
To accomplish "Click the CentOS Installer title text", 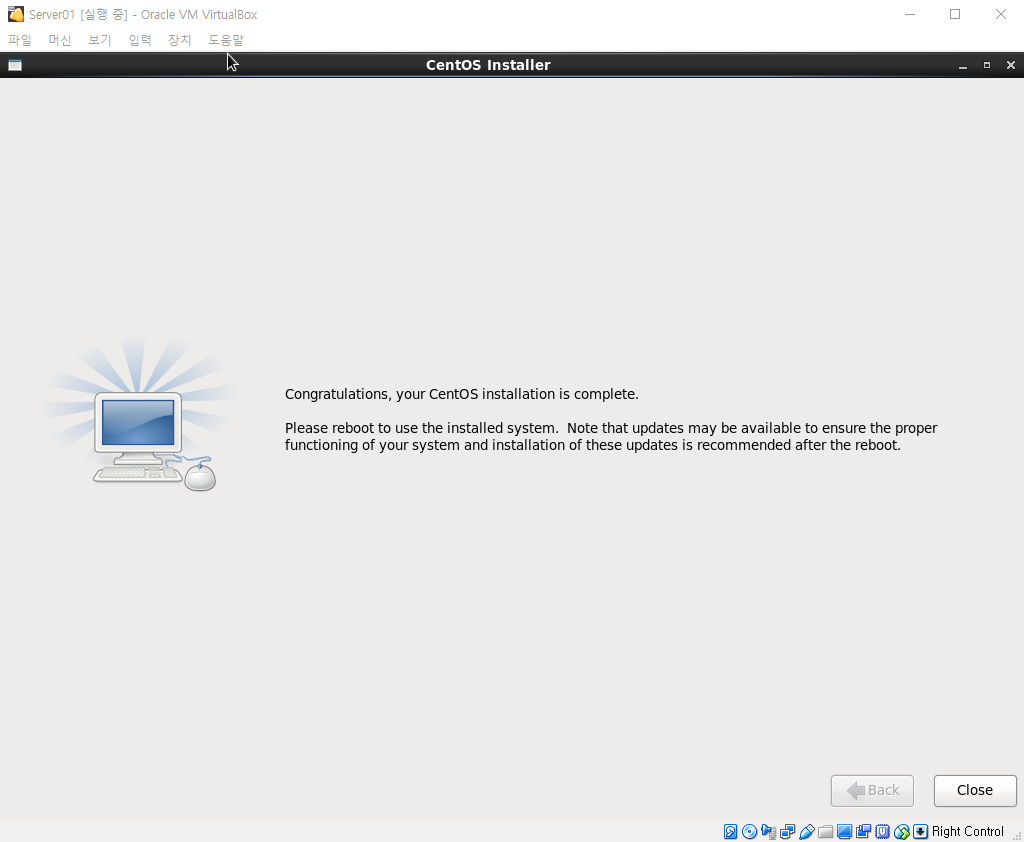I will point(488,65).
